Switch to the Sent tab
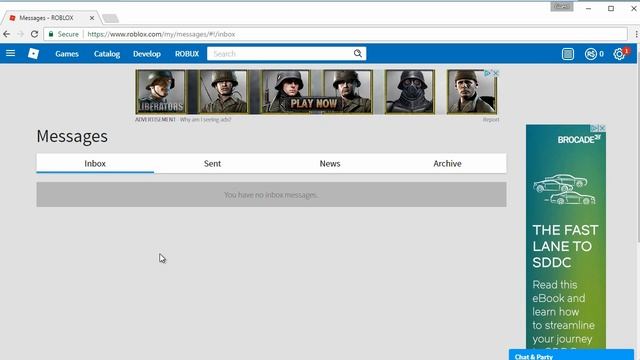Image resolution: width=640 pixels, height=360 pixels. click(212, 163)
